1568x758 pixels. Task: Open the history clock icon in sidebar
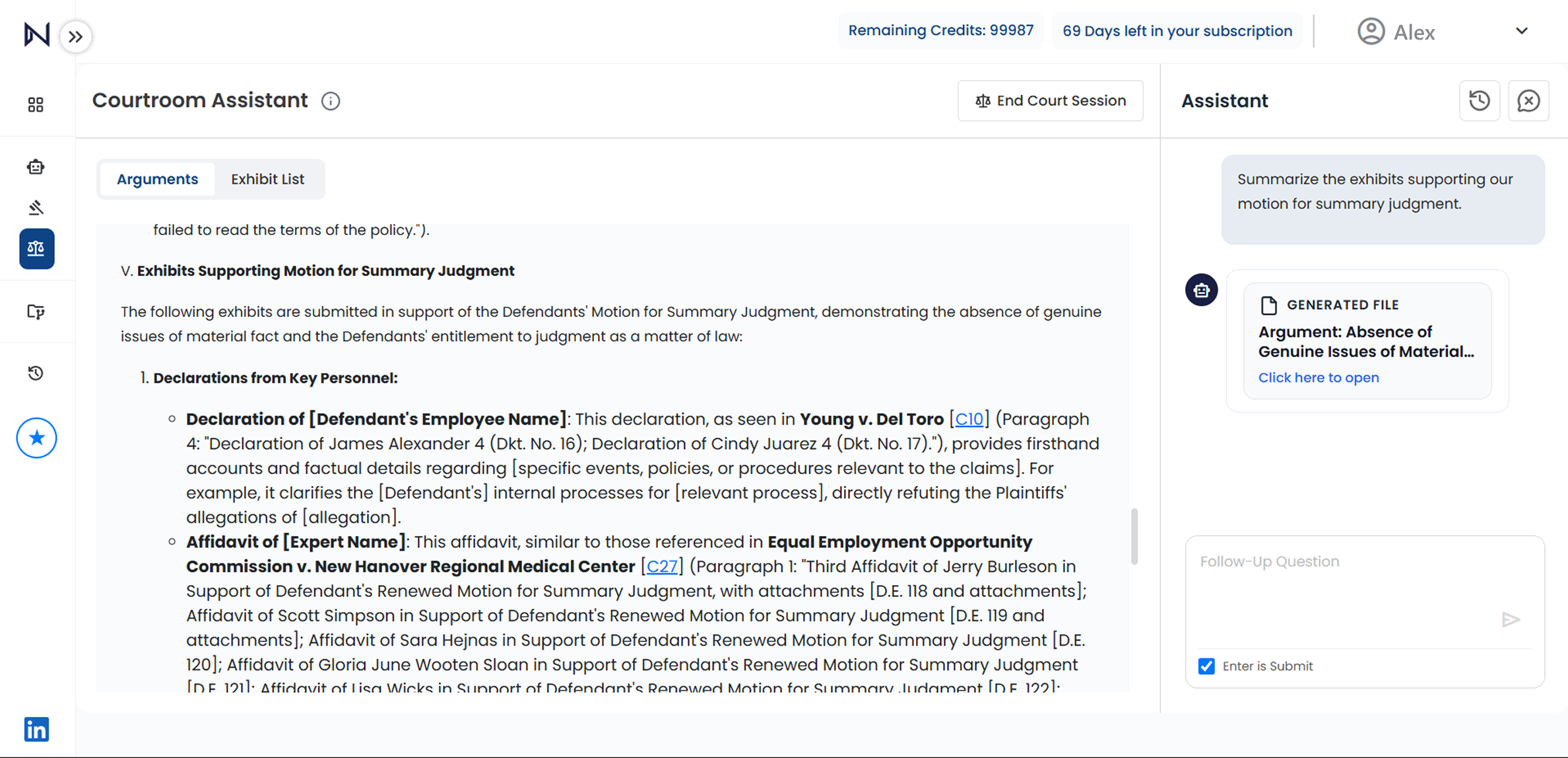[36, 373]
